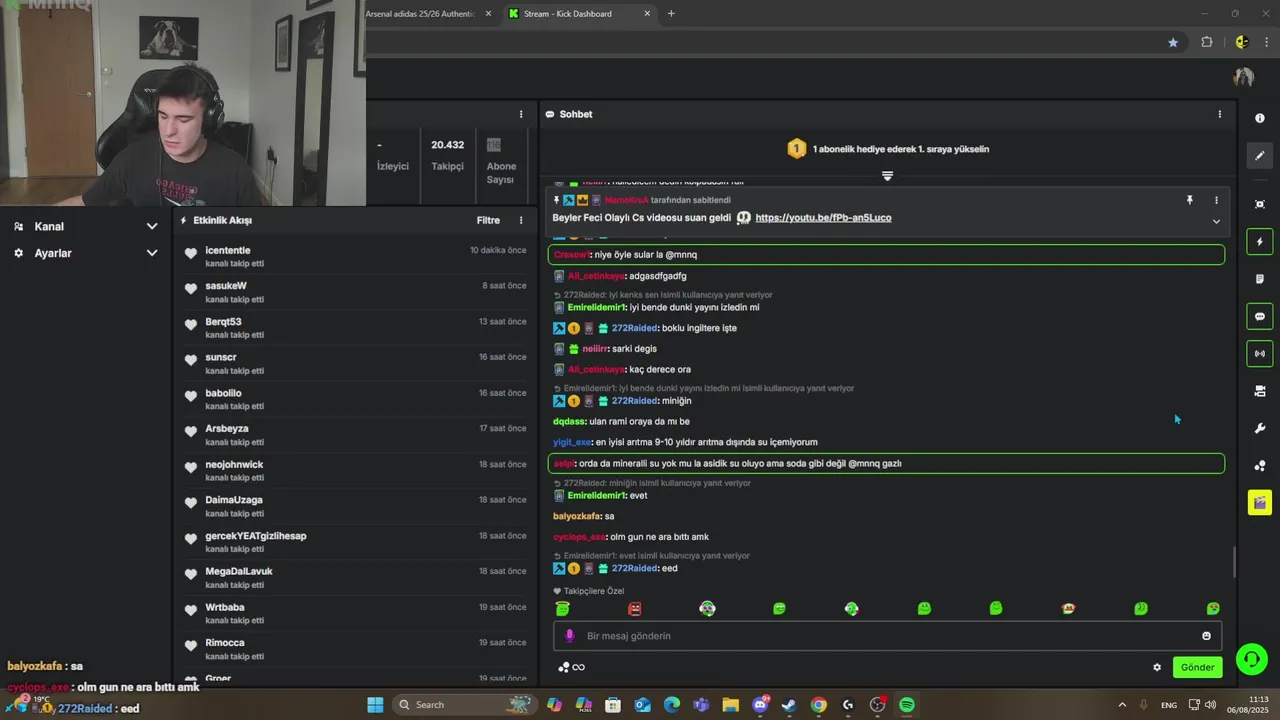Click the document notes icon in the right sidebar
The image size is (1280, 720).
[x=1259, y=279]
